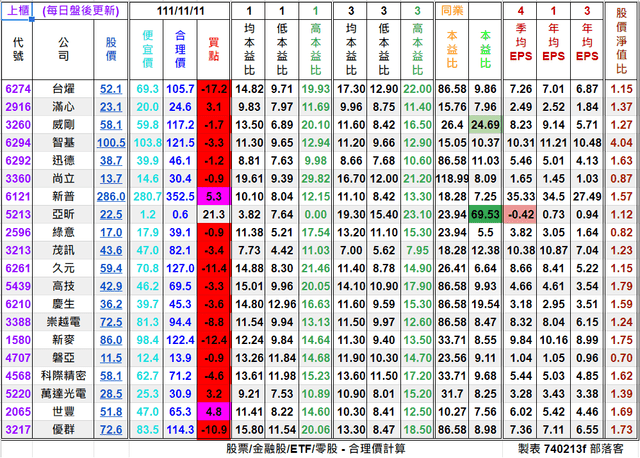The height and width of the screenshot is (458, 640).
Task: Open the 100.5 price link for 智基
Action: pyautogui.click(x=111, y=143)
